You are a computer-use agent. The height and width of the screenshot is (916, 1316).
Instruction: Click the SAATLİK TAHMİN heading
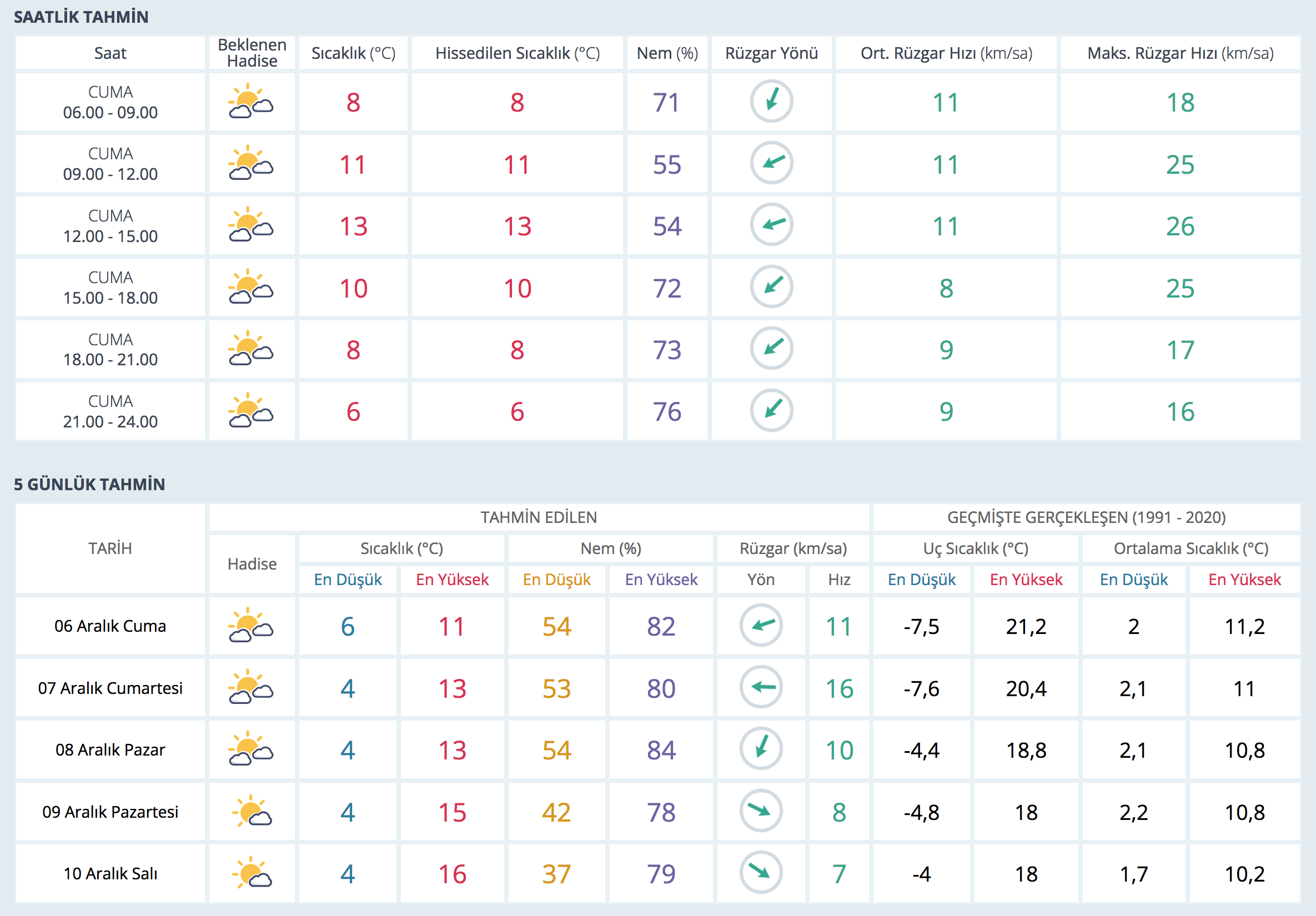tap(81, 17)
